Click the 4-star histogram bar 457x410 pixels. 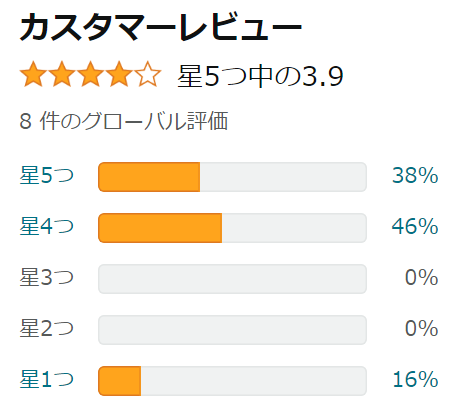click(232, 228)
